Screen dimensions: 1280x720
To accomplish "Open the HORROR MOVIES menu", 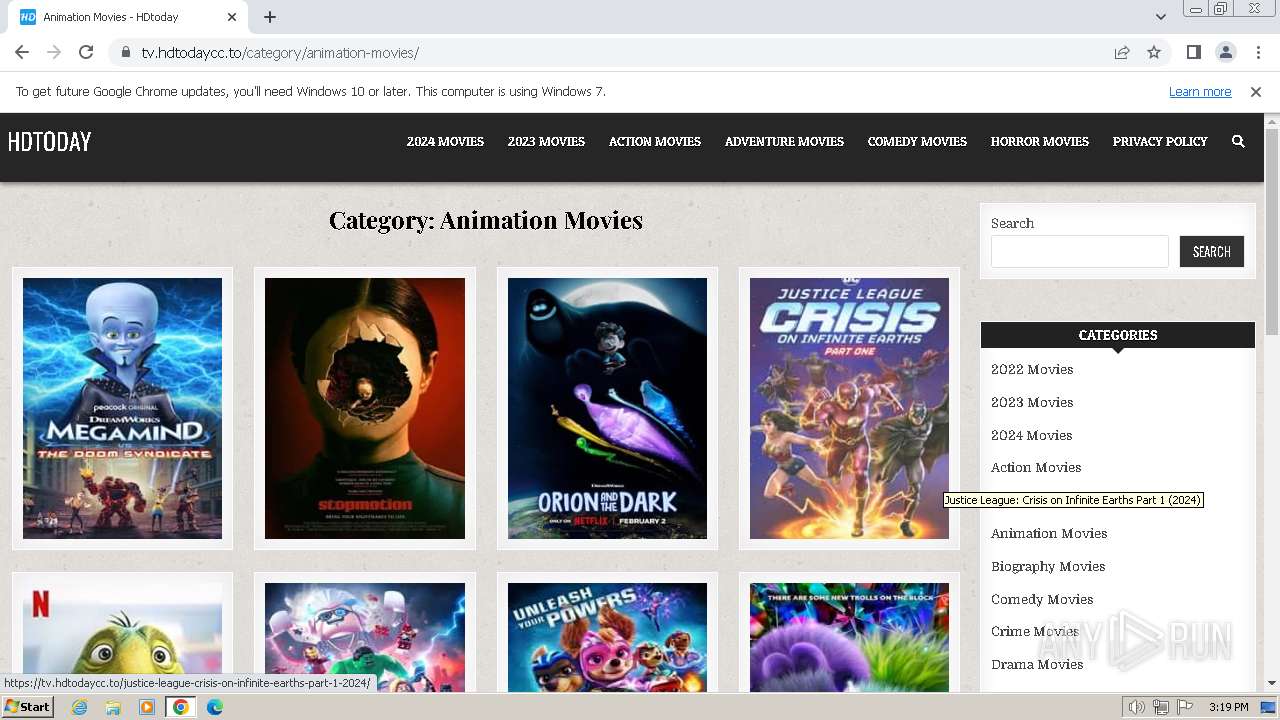I will pos(1040,142).
